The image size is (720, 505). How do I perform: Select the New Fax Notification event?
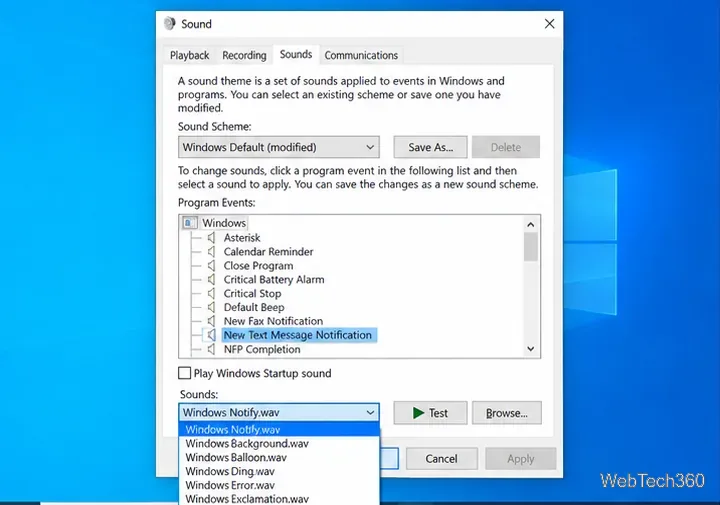(273, 321)
